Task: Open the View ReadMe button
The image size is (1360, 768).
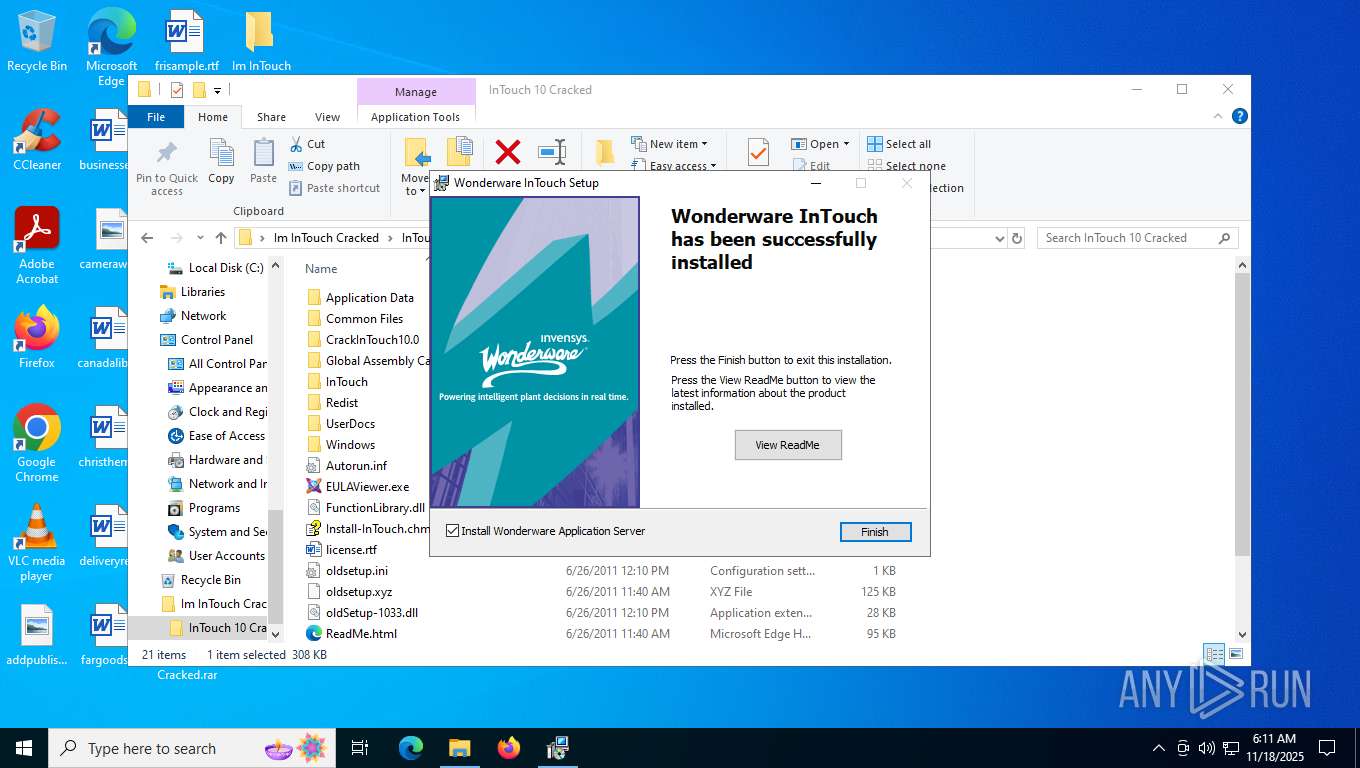Action: click(788, 445)
